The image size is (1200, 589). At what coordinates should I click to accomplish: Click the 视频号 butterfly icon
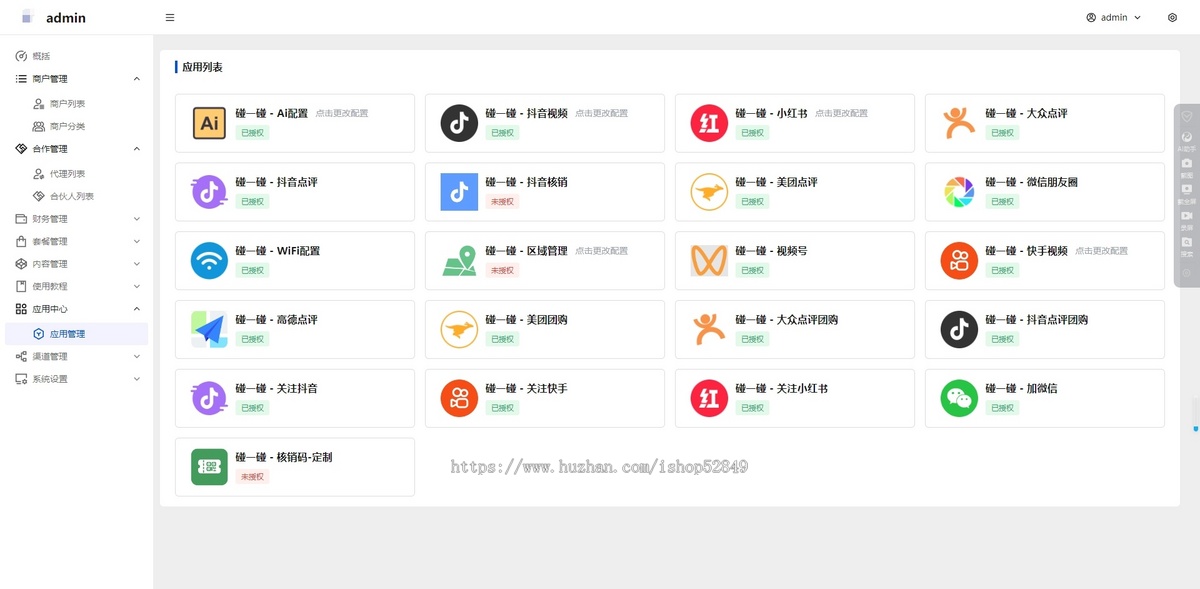tap(709, 261)
